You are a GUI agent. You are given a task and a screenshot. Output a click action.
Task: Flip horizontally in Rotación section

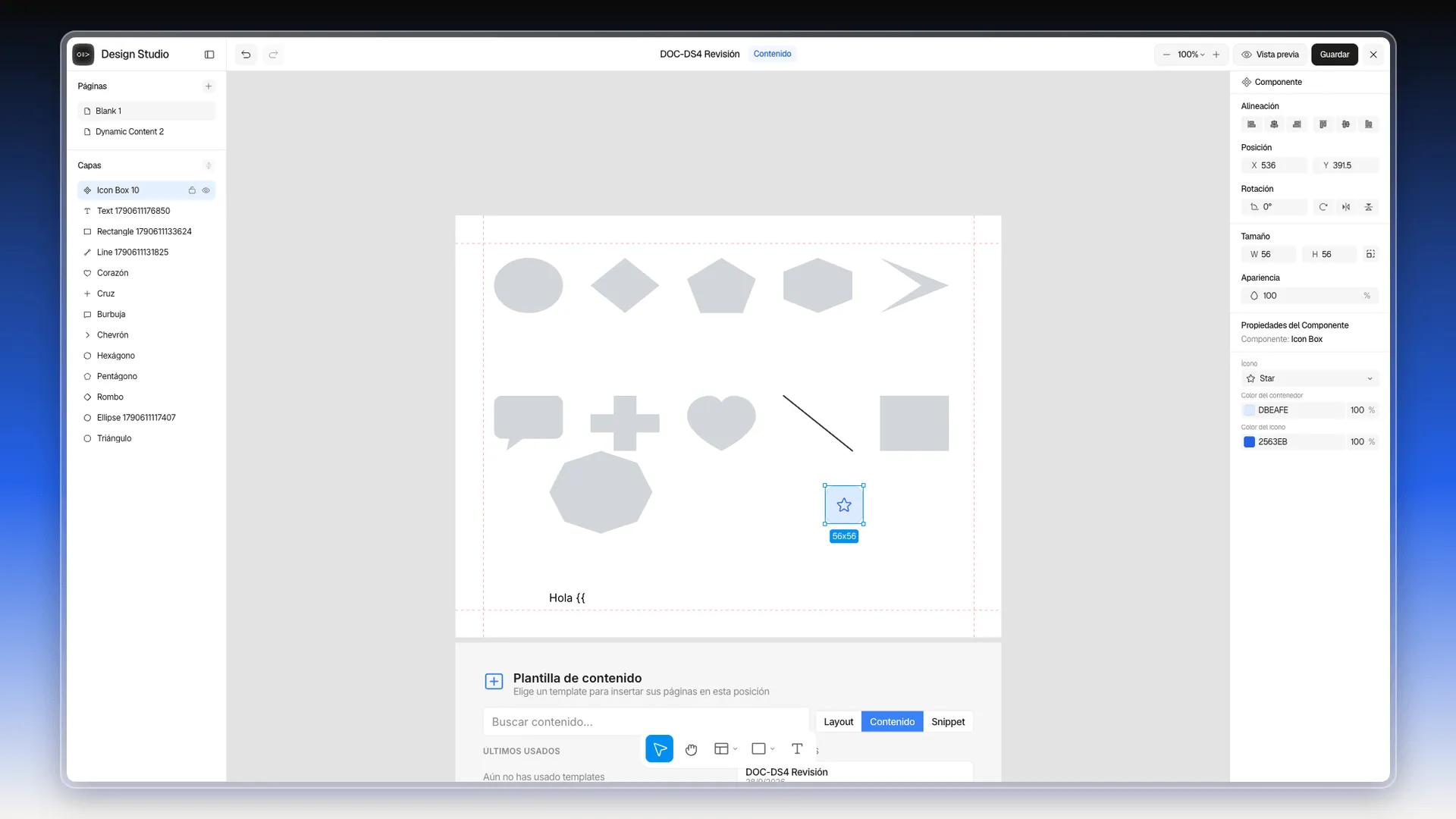coord(1346,207)
